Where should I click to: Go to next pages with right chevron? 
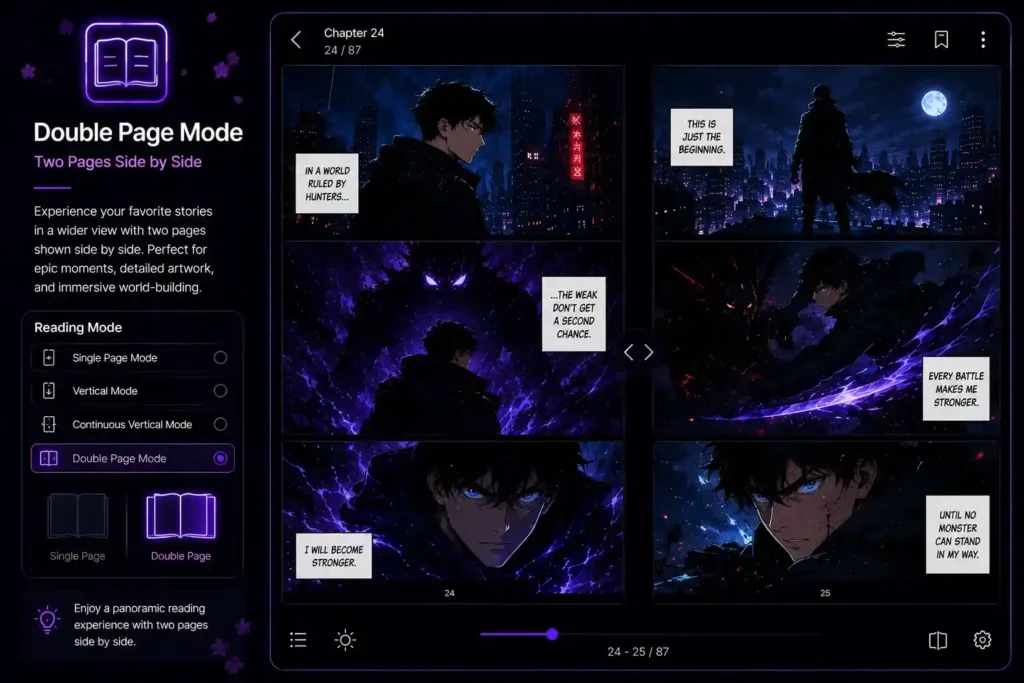648,353
